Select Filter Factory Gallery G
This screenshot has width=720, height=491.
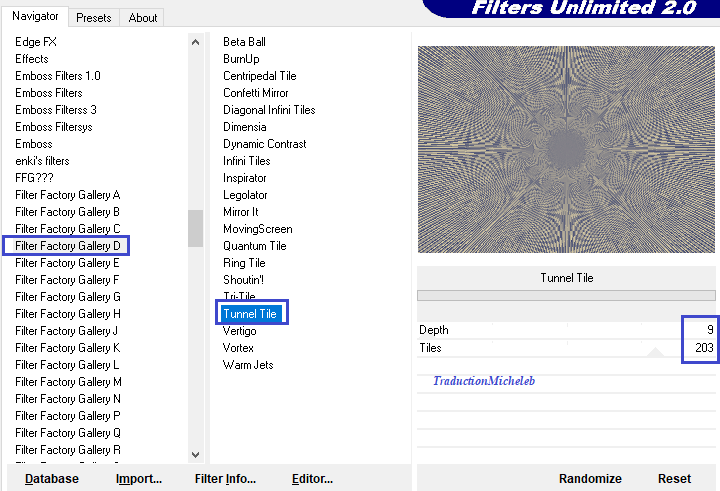click(68, 297)
